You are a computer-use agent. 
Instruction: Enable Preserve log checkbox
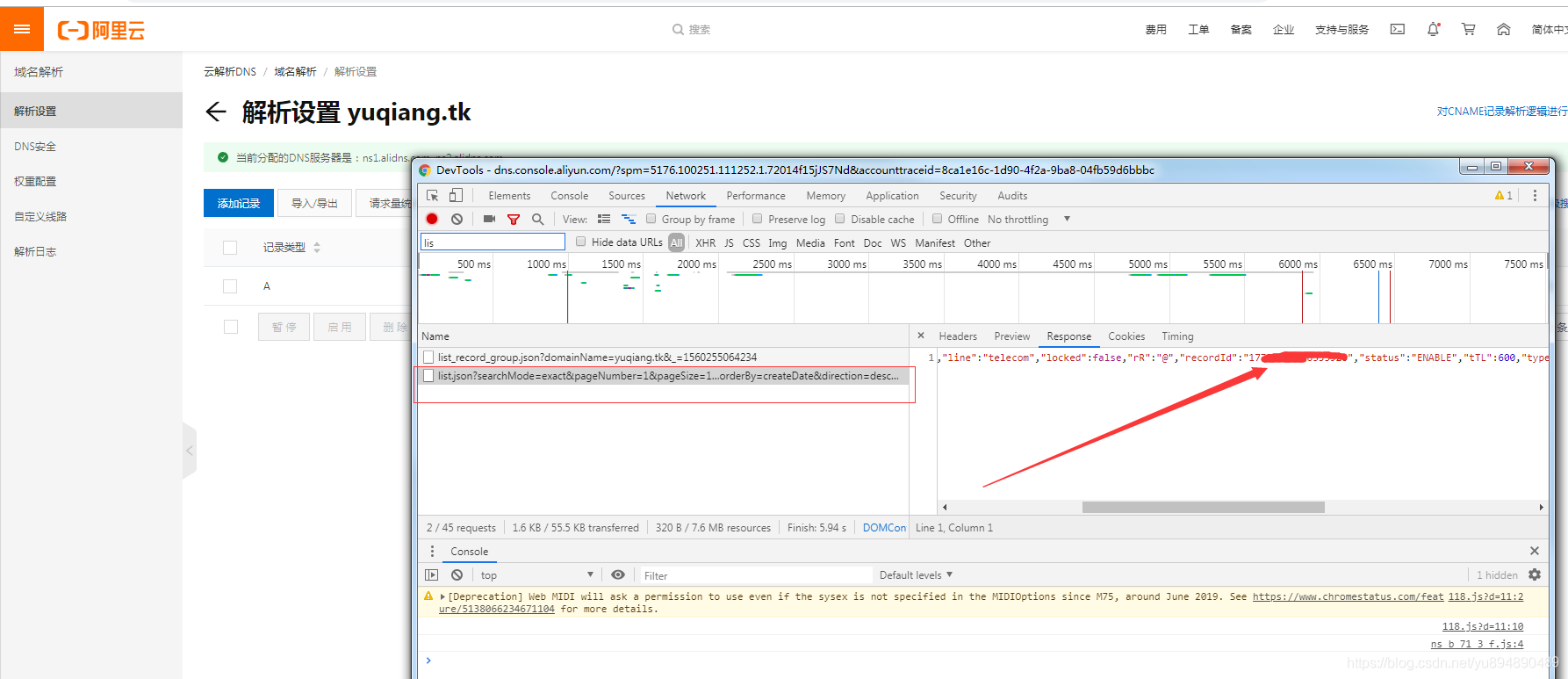[x=757, y=219]
